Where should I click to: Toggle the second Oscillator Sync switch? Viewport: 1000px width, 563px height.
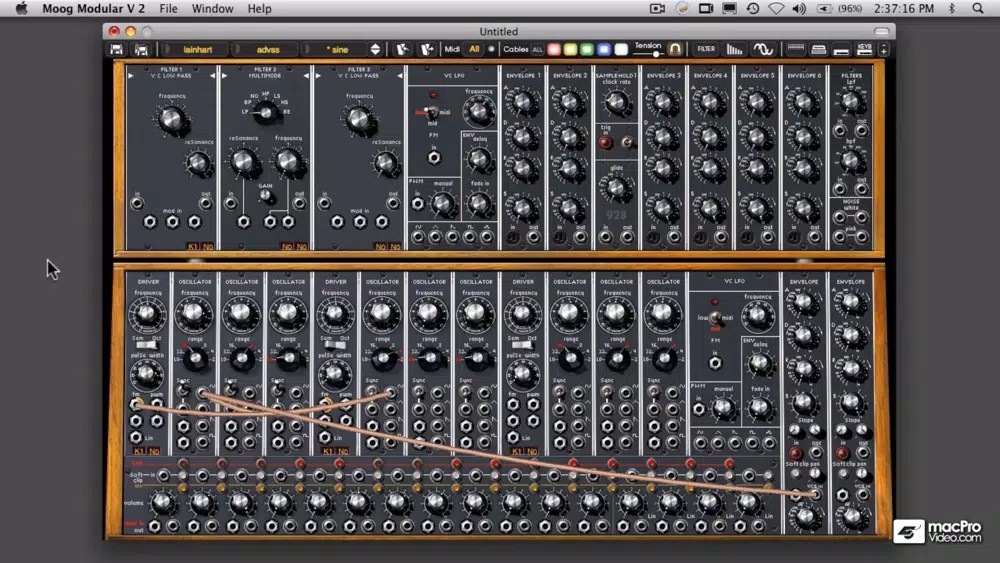tap(231, 390)
